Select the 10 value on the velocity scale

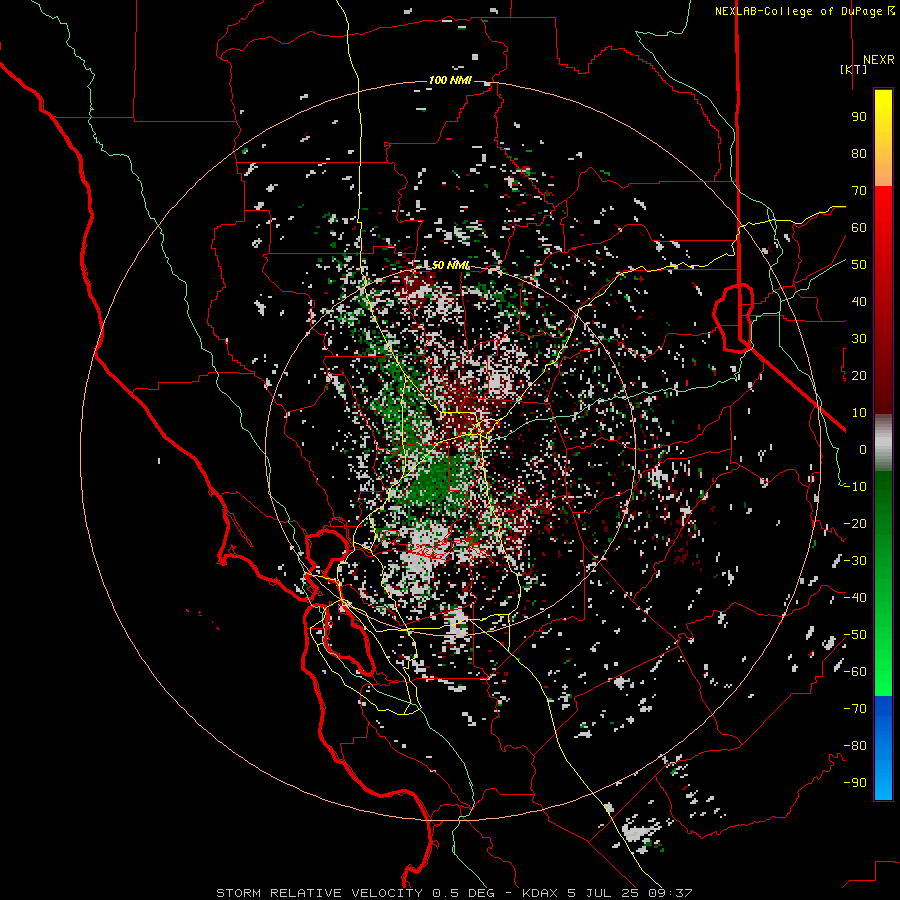pos(859,413)
